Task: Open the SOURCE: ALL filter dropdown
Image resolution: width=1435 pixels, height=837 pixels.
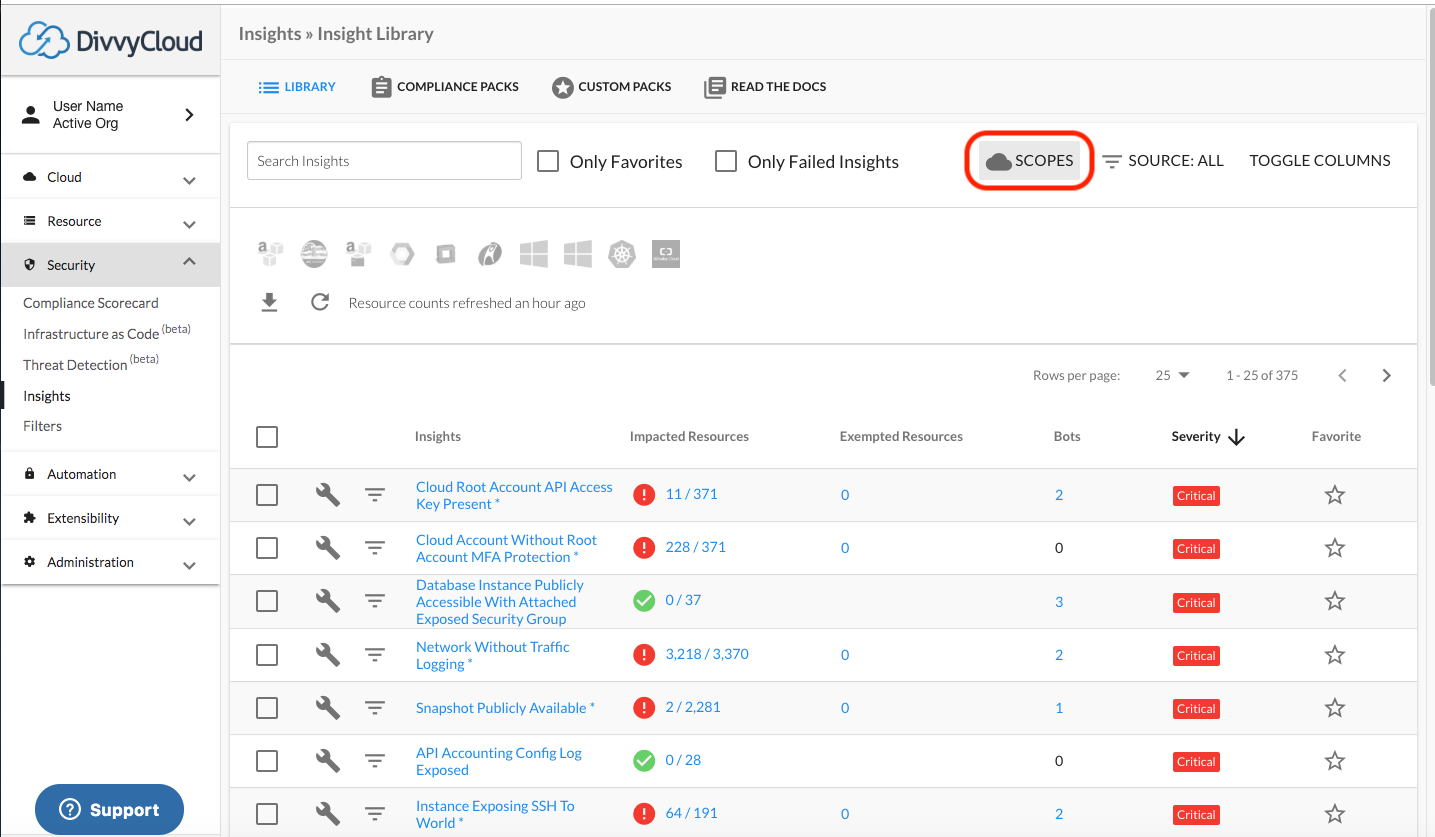Action: coord(1163,160)
